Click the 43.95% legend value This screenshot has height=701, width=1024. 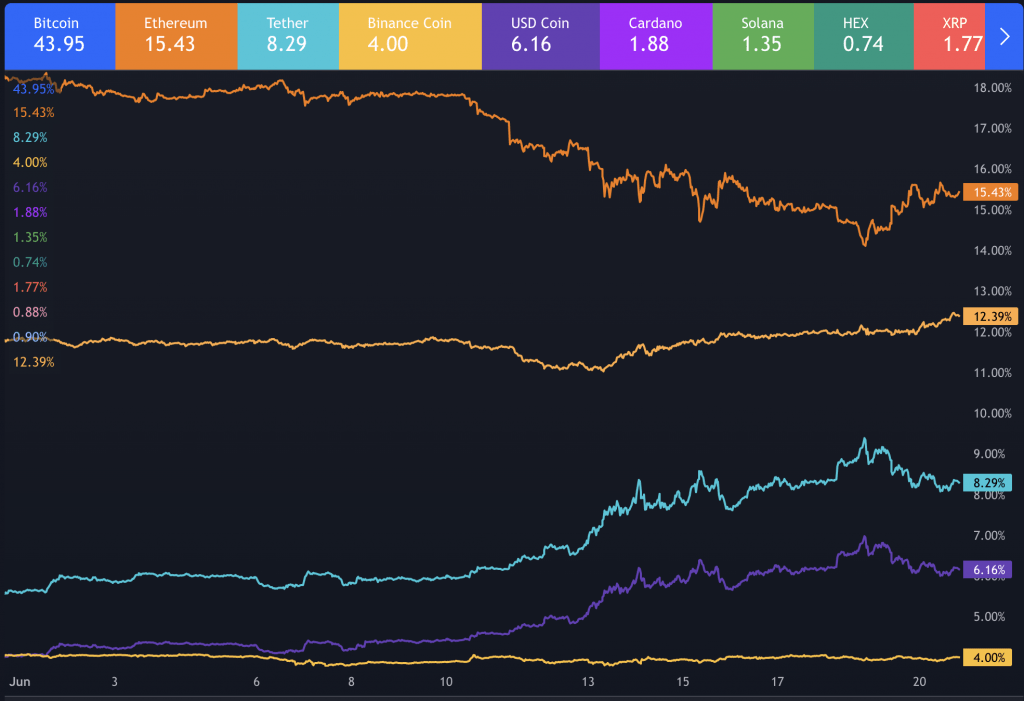coord(33,88)
